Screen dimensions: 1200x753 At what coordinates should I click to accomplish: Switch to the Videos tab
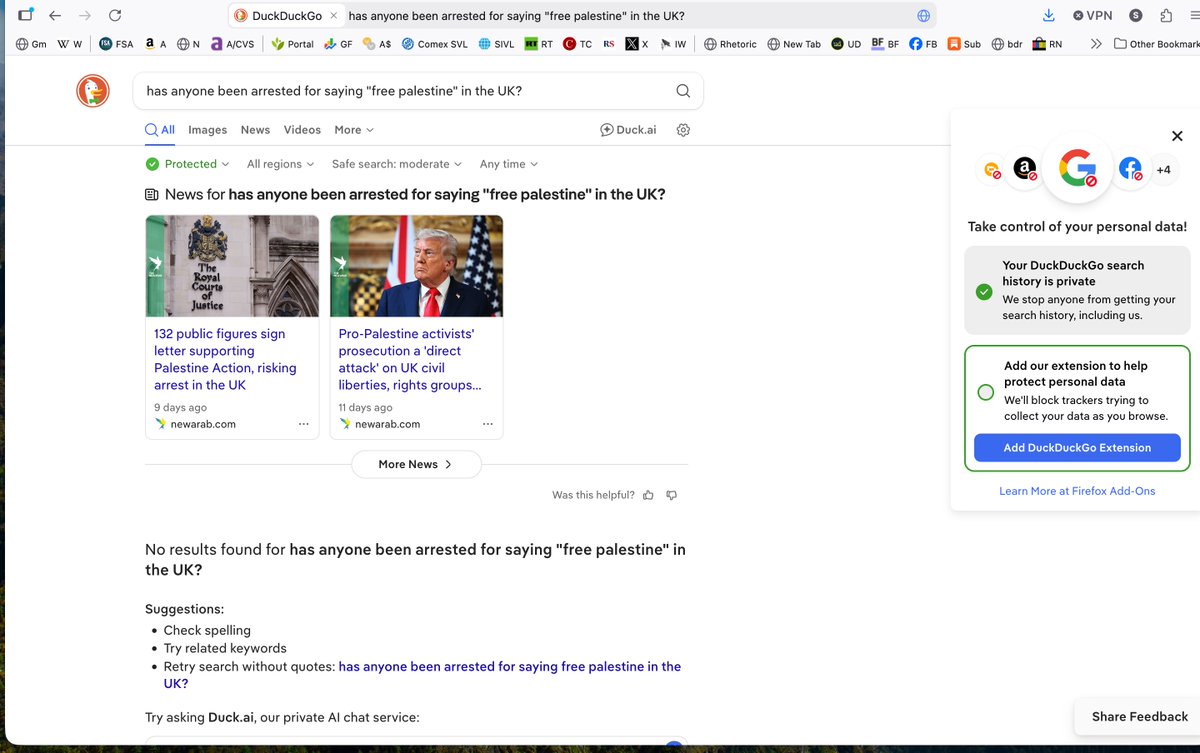coord(302,130)
